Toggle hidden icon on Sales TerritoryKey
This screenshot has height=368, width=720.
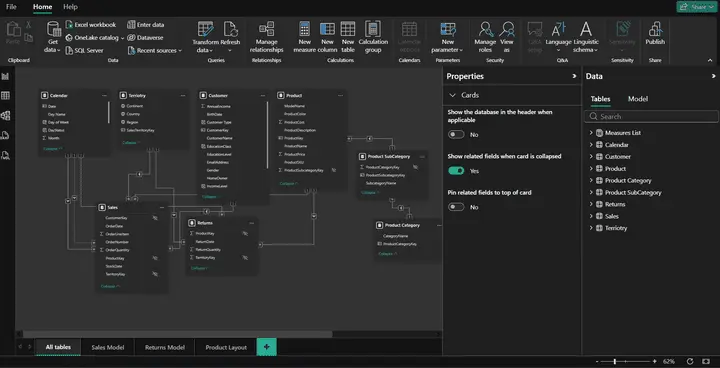click(x=155, y=274)
